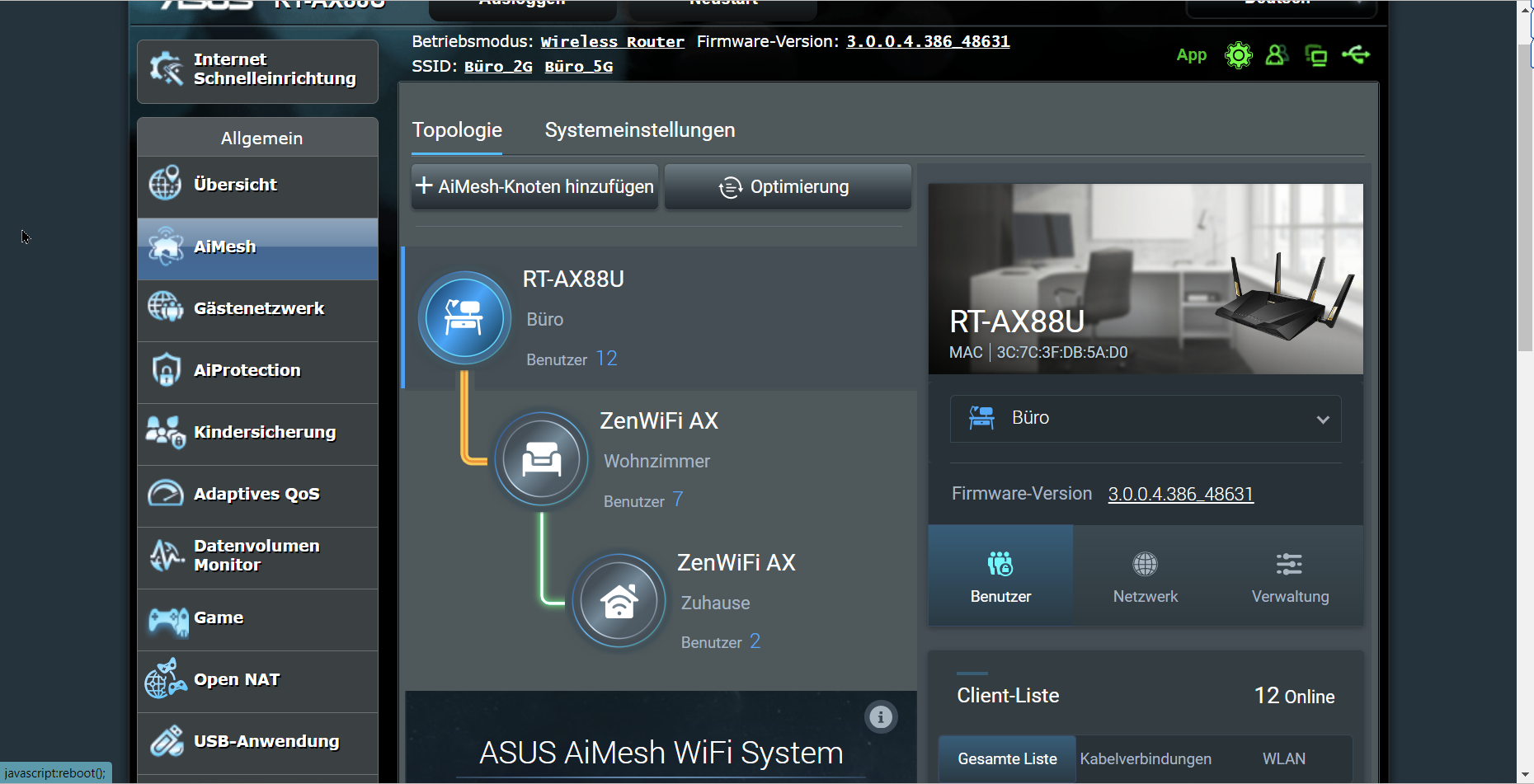Open the Büro_5G SSID link
The width and height of the screenshot is (1534, 784).
578,66
